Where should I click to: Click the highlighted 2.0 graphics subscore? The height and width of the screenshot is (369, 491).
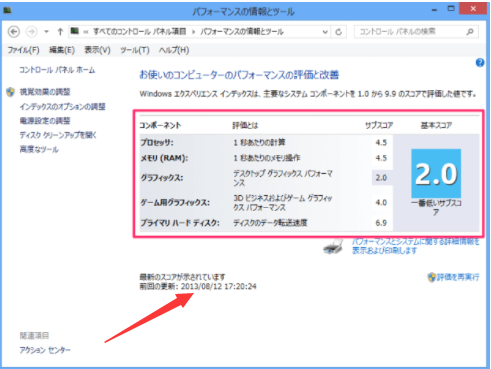(381, 178)
